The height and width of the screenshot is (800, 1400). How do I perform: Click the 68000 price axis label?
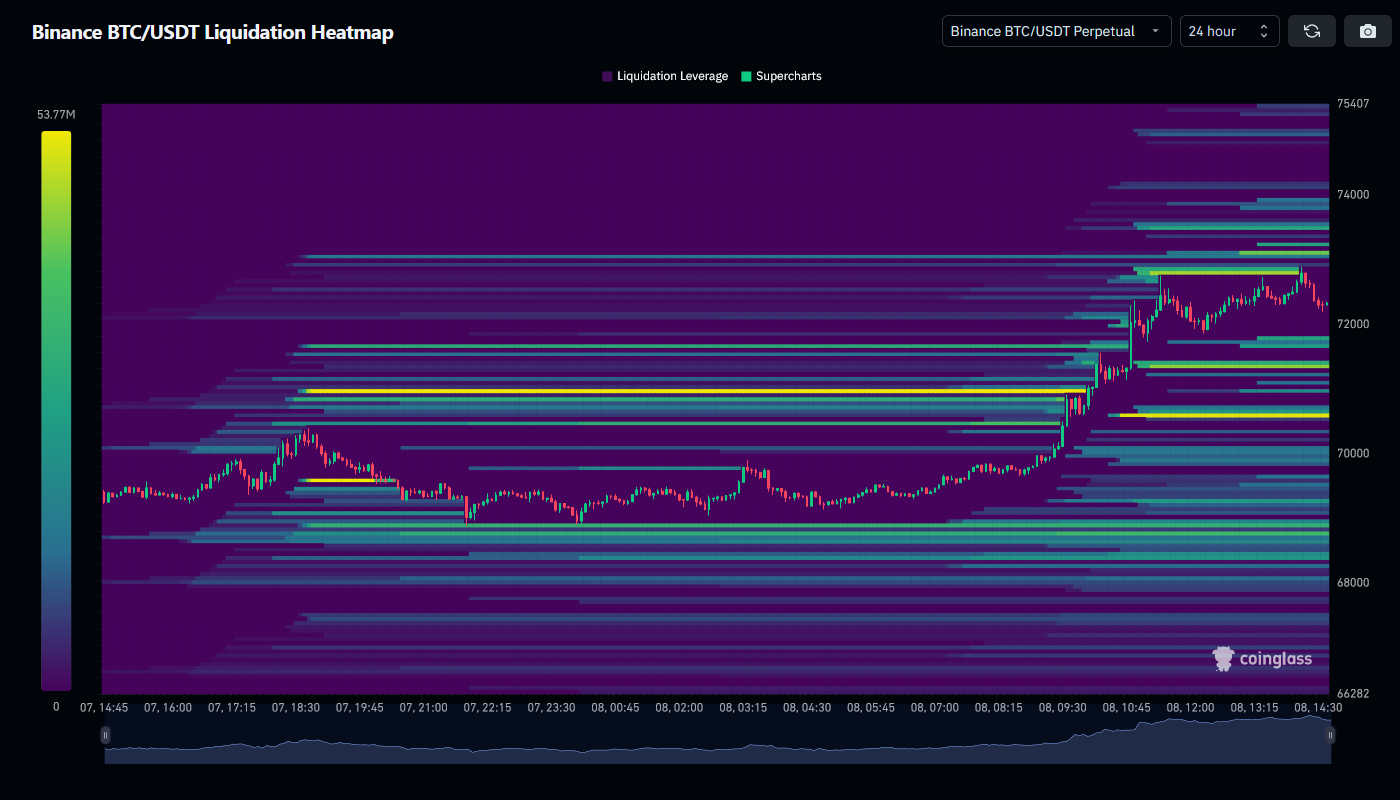click(x=1353, y=582)
